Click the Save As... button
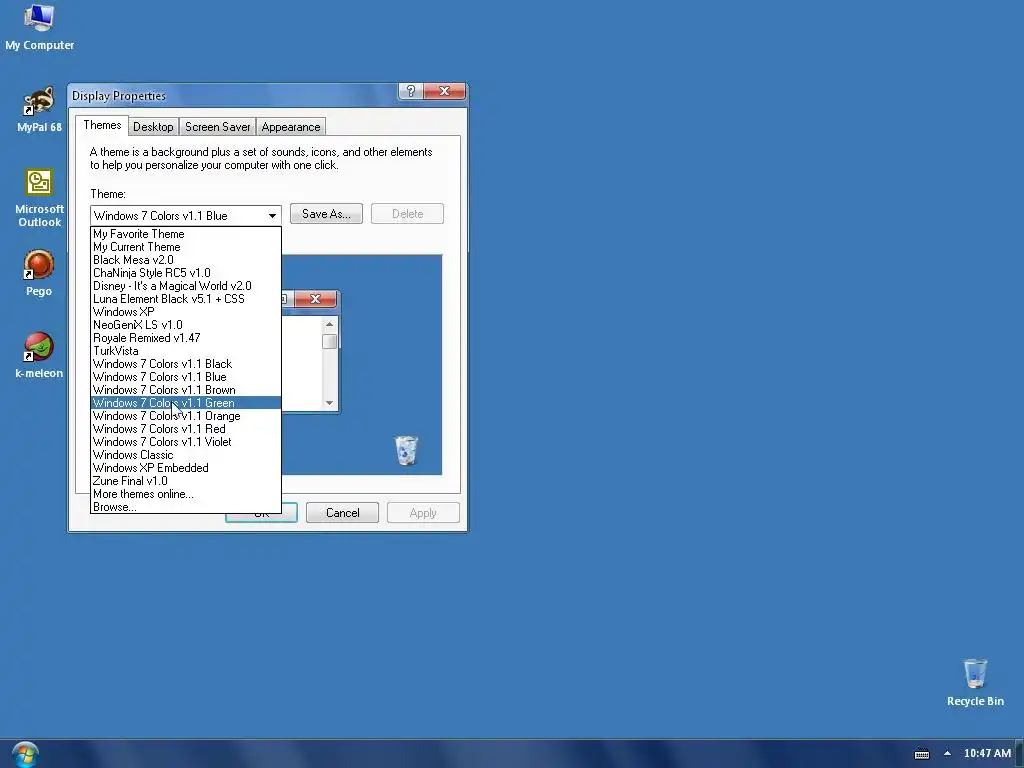 pyautogui.click(x=326, y=214)
